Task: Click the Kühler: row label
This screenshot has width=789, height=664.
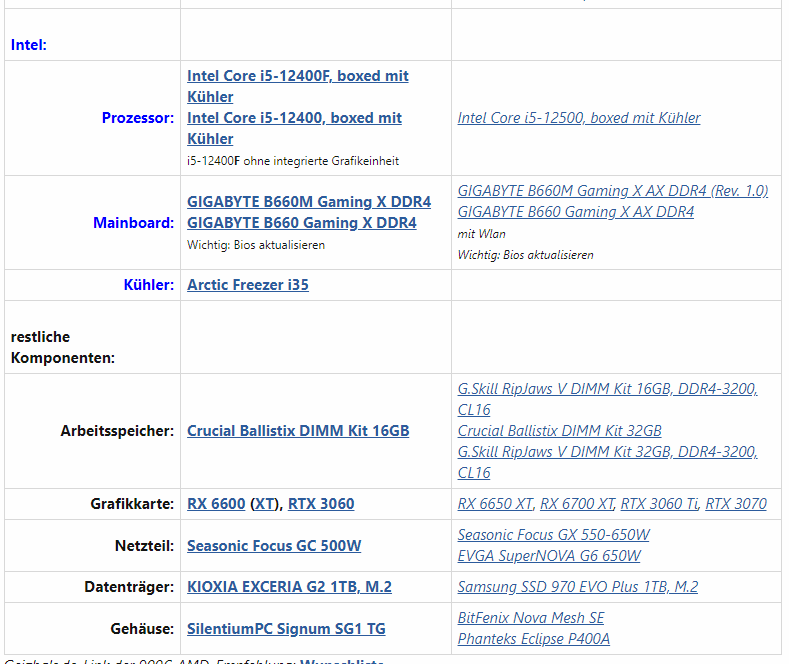Action: pyautogui.click(x=149, y=285)
